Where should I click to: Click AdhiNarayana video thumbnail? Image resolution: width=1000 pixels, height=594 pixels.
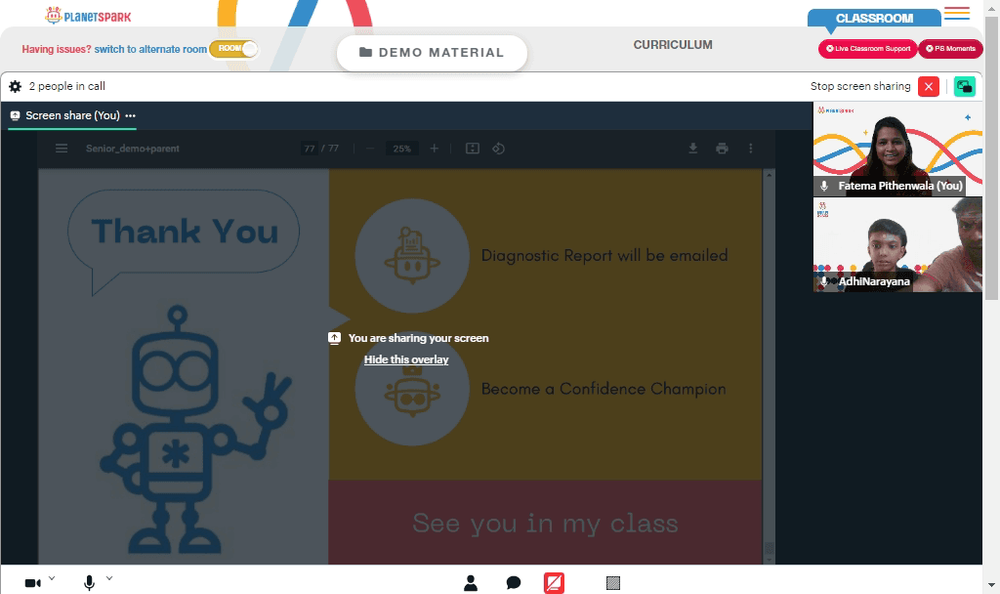tap(897, 244)
